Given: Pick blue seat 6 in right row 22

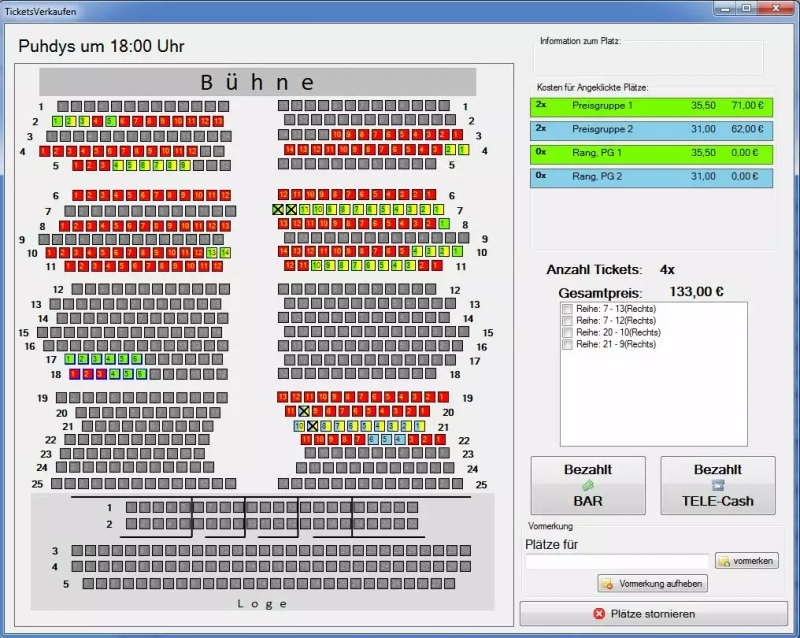Looking at the screenshot, I should click(x=373, y=439).
